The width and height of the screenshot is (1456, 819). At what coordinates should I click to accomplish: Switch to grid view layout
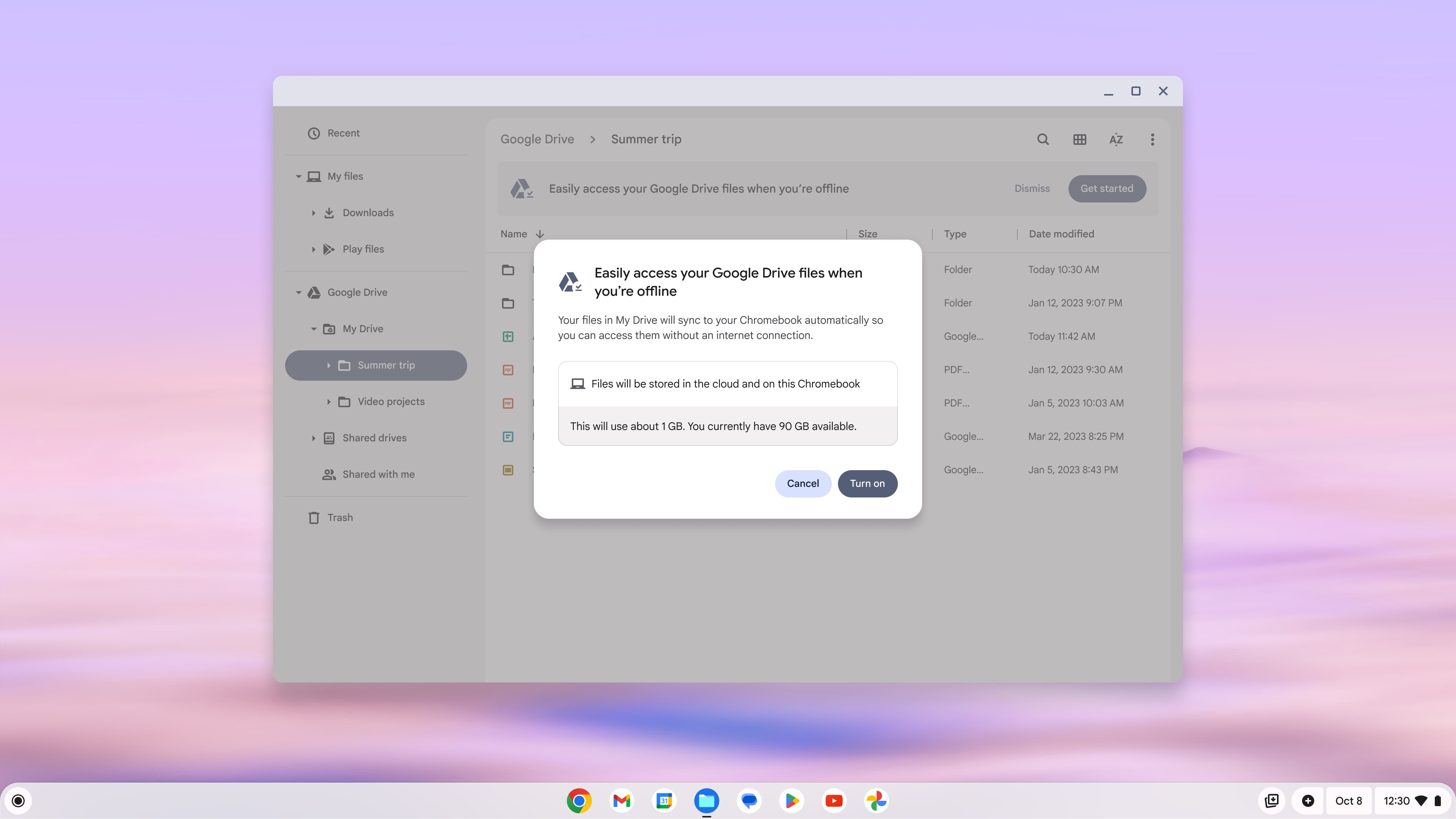1079,139
